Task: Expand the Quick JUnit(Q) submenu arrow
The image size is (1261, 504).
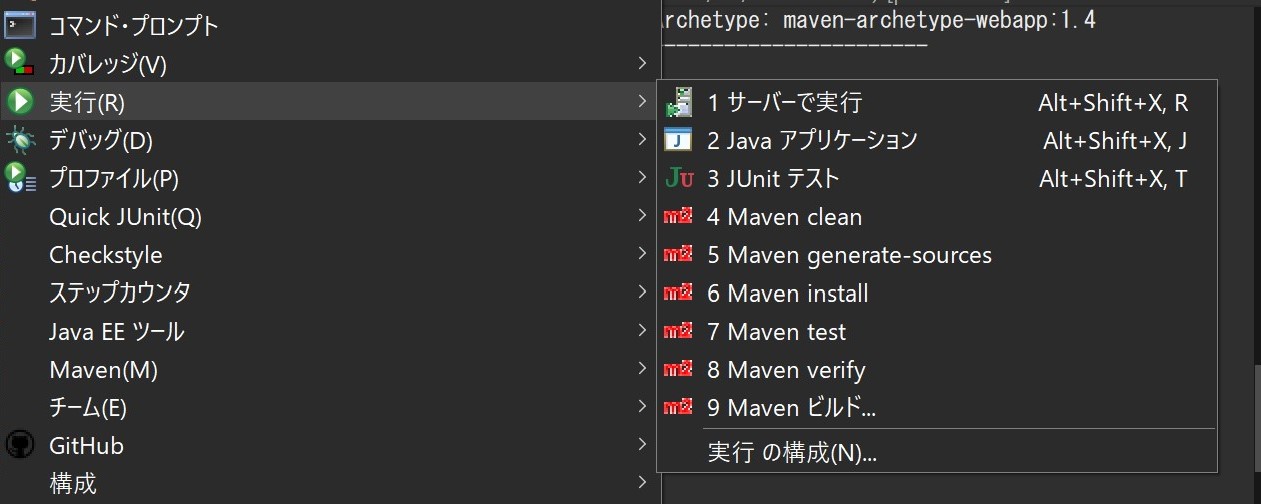Action: [642, 216]
